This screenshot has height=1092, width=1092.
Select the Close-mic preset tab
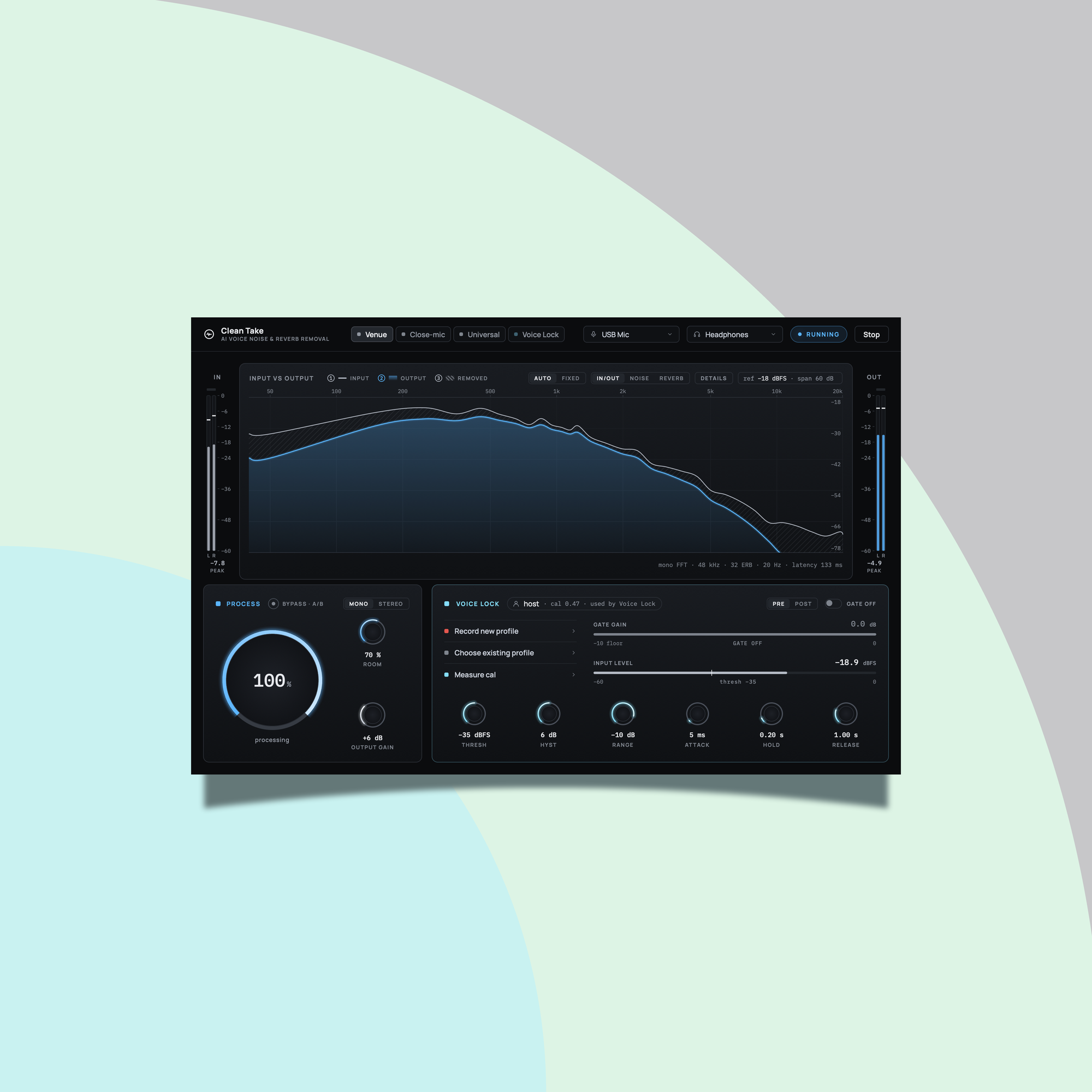[423, 335]
